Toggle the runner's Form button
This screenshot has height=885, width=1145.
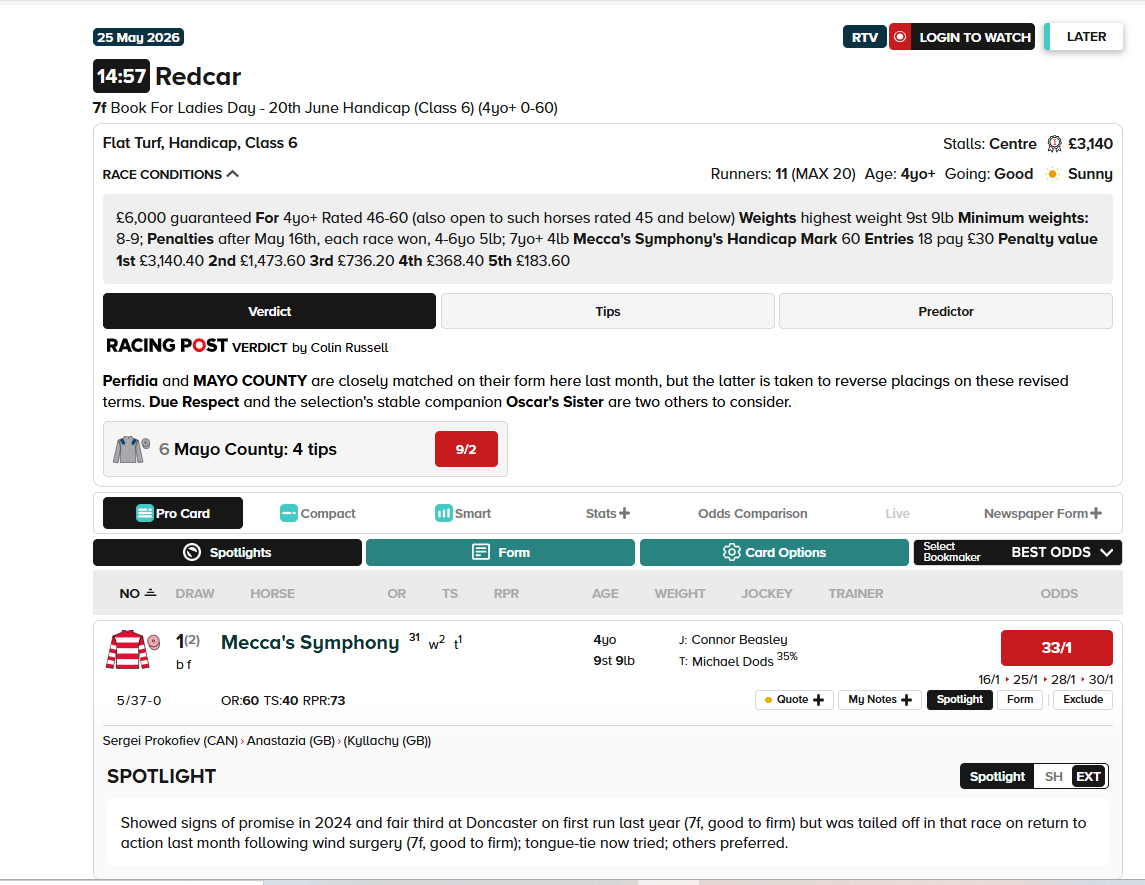pos(1020,700)
